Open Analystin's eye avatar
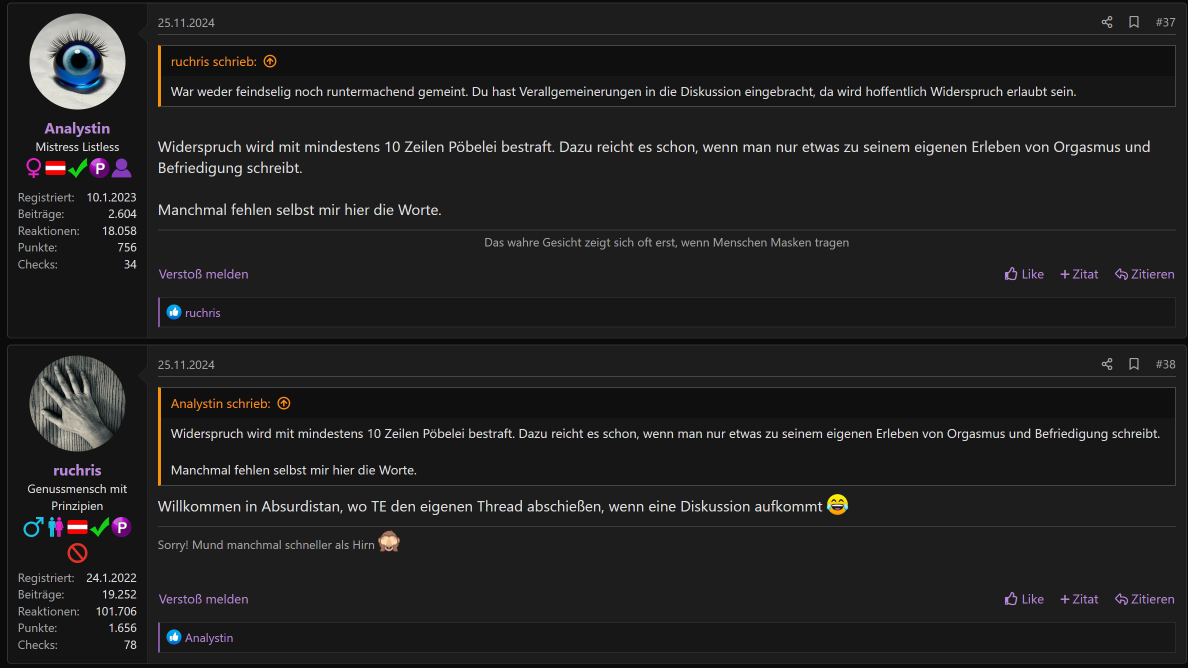The height and width of the screenshot is (668, 1188). tap(77, 62)
